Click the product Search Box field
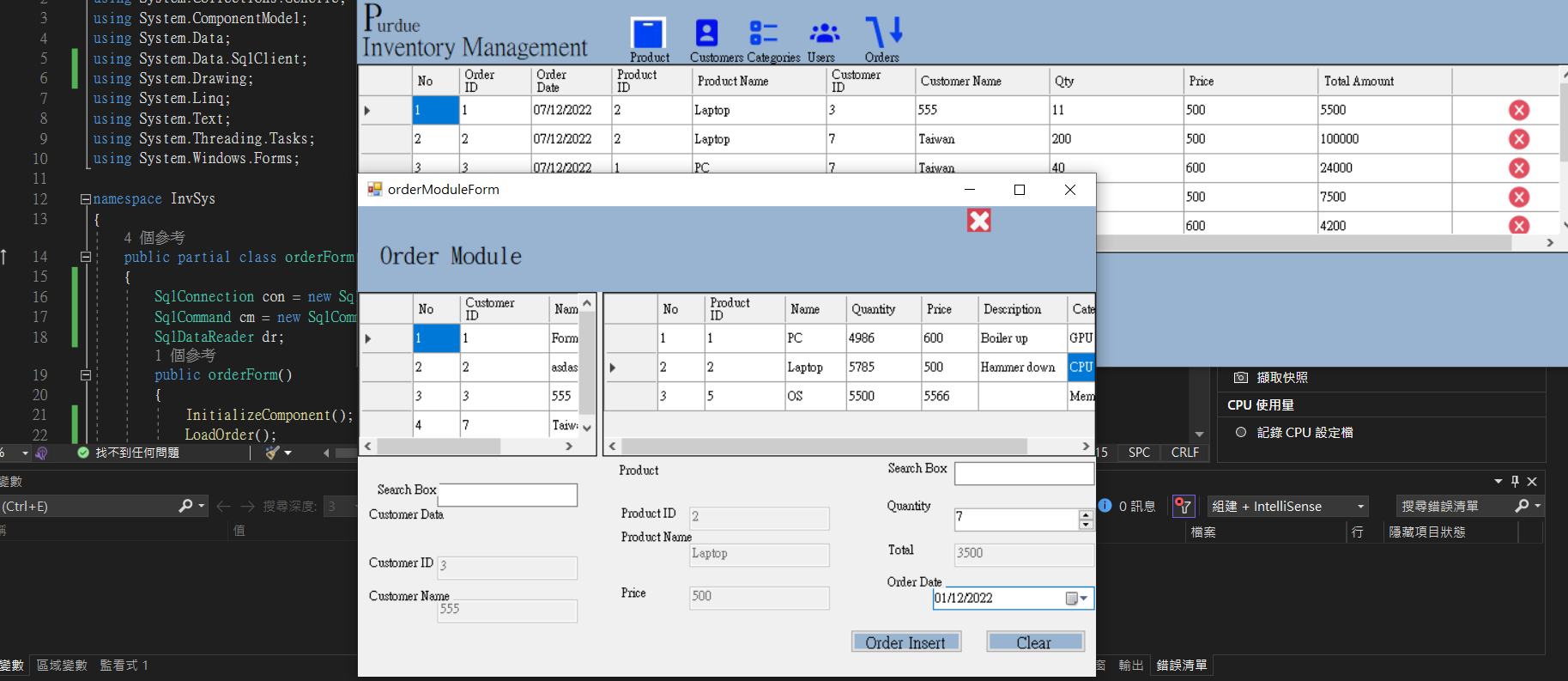 (1025, 473)
